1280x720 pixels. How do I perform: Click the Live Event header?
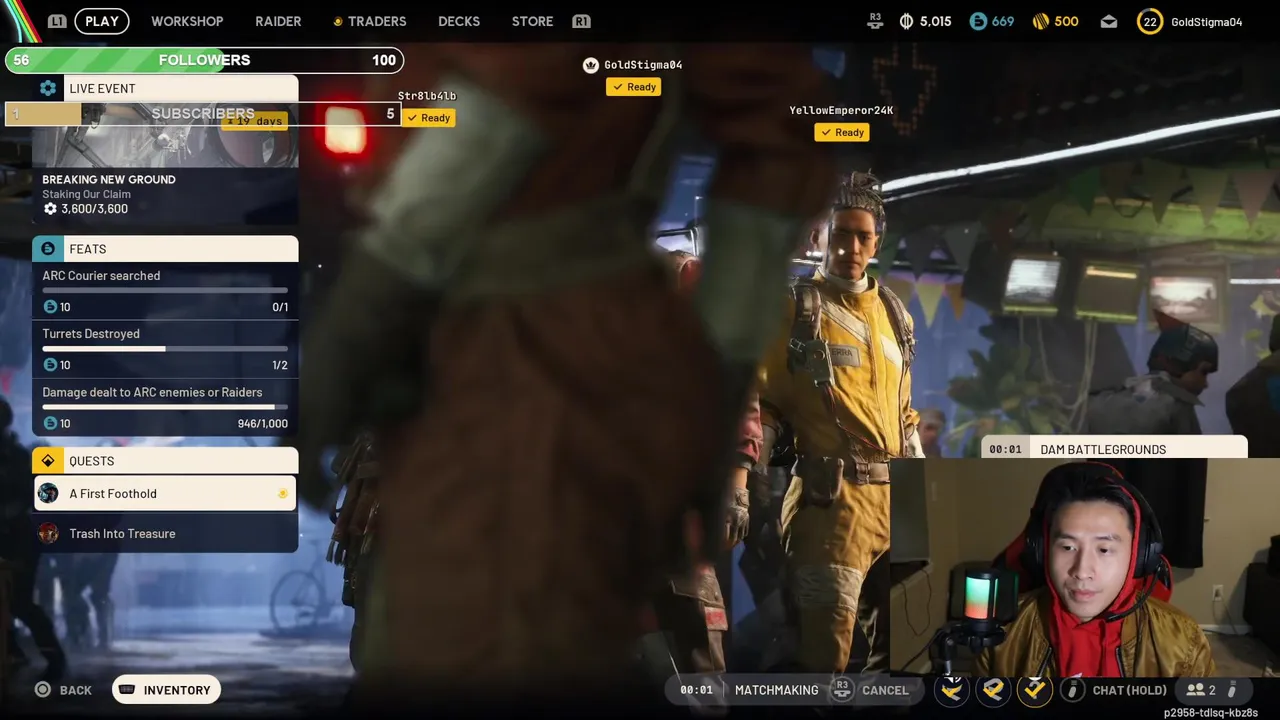point(165,88)
